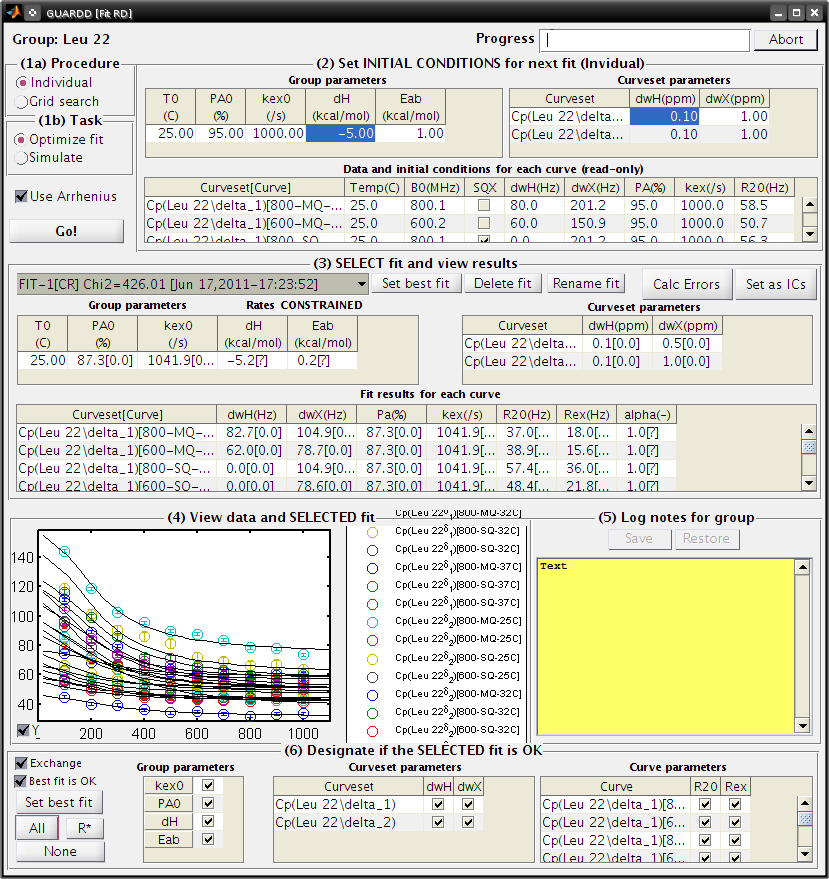829x879 pixels.
Task: Edit the PA0 initial value 95.00
Action: point(220,133)
